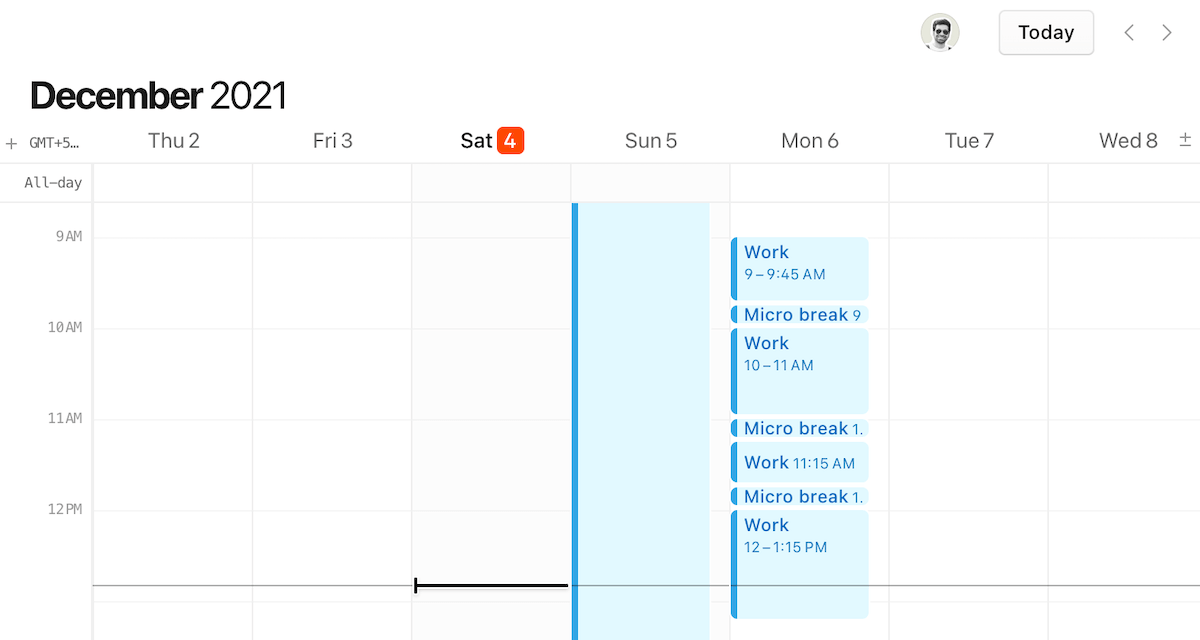This screenshot has height=640, width=1200.
Task: Open the first Micro break event on Monday
Action: (x=800, y=314)
